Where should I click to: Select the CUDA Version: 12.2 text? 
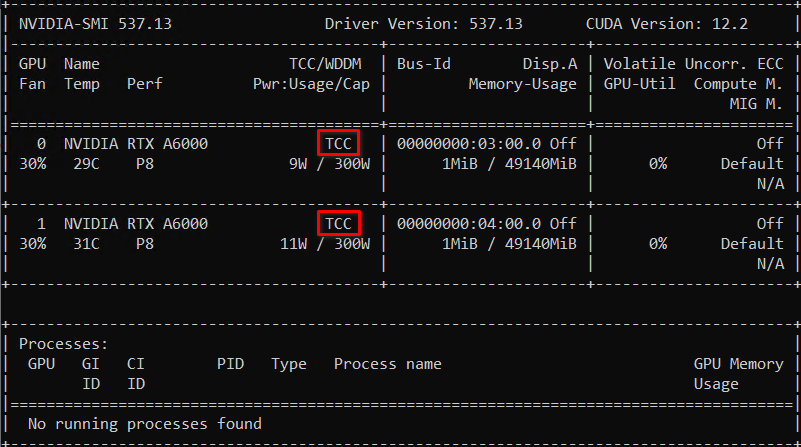tap(667, 24)
